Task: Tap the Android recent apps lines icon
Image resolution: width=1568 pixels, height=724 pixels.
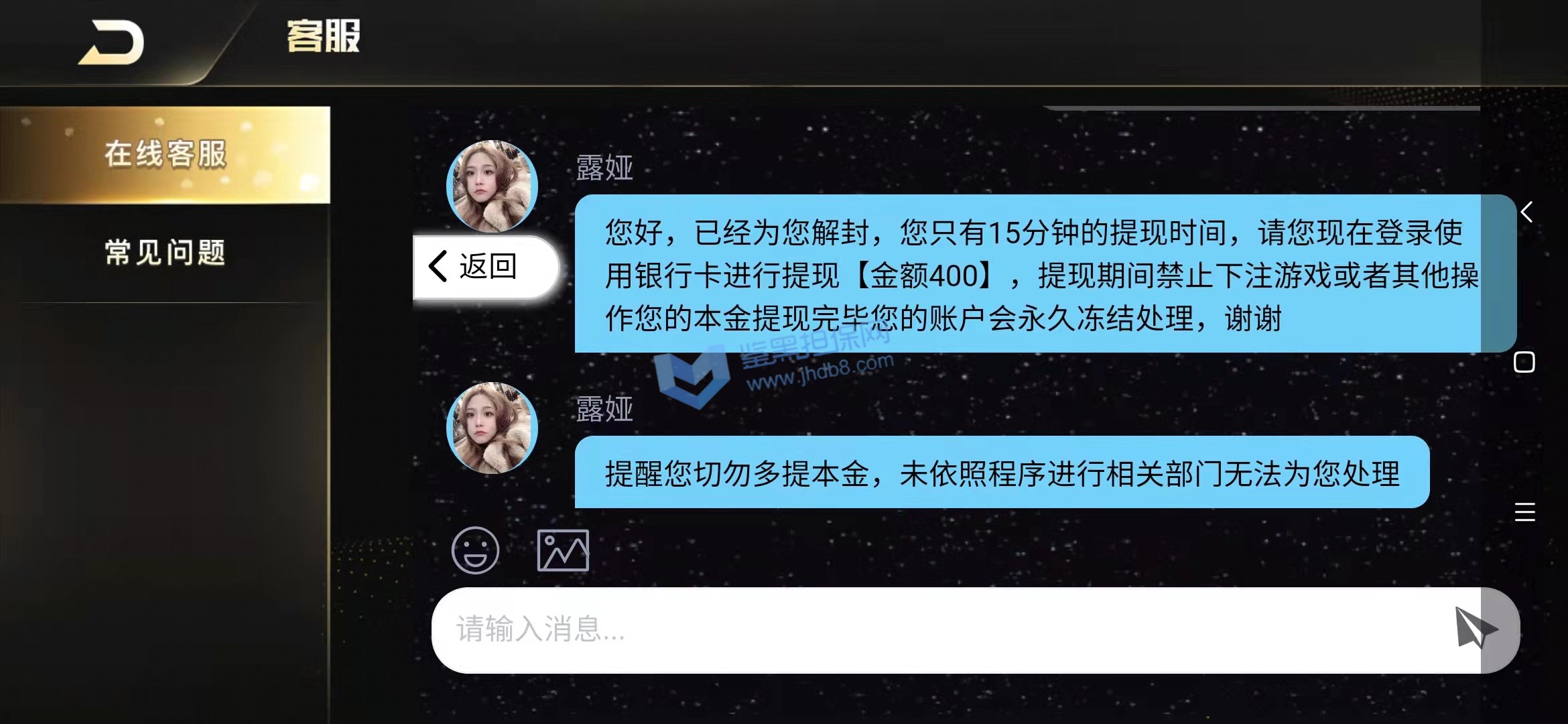Action: coord(1525,512)
